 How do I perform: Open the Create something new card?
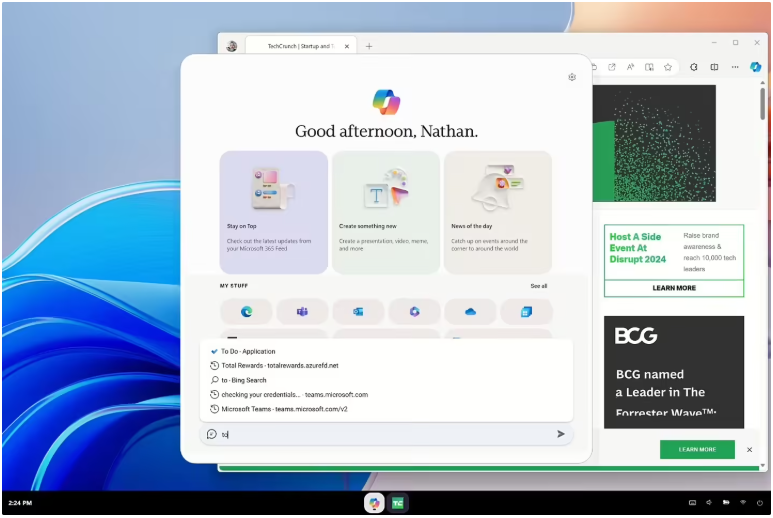coord(386,212)
